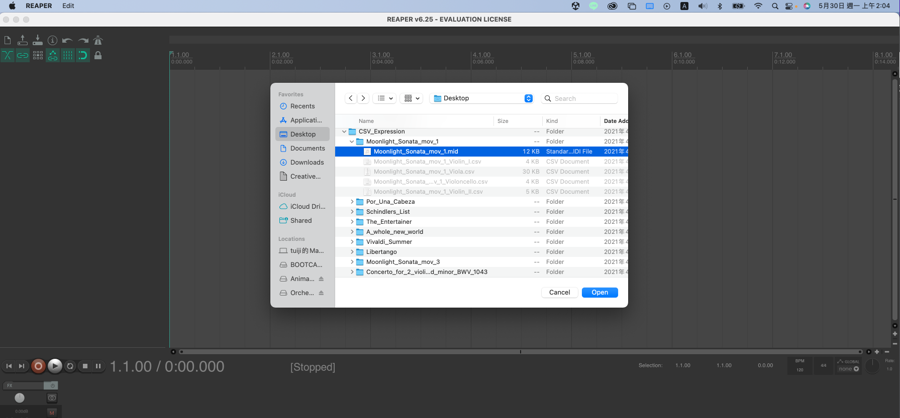This screenshot has height=418, width=900.
Task: Click the metronome icon in toolbar
Action: click(98, 41)
